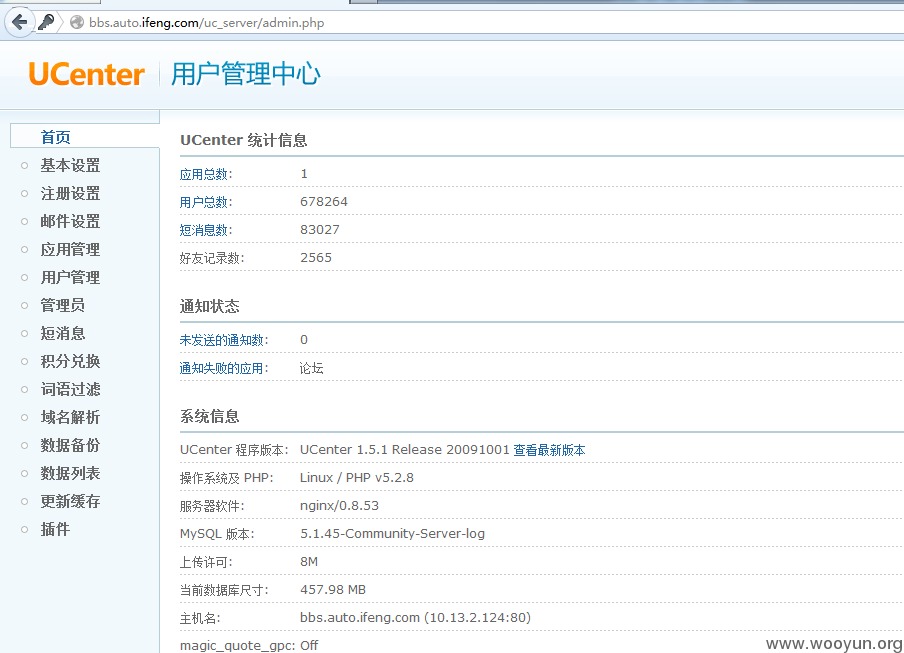Click the user count value 678264
The image size is (904, 653).
[324, 202]
